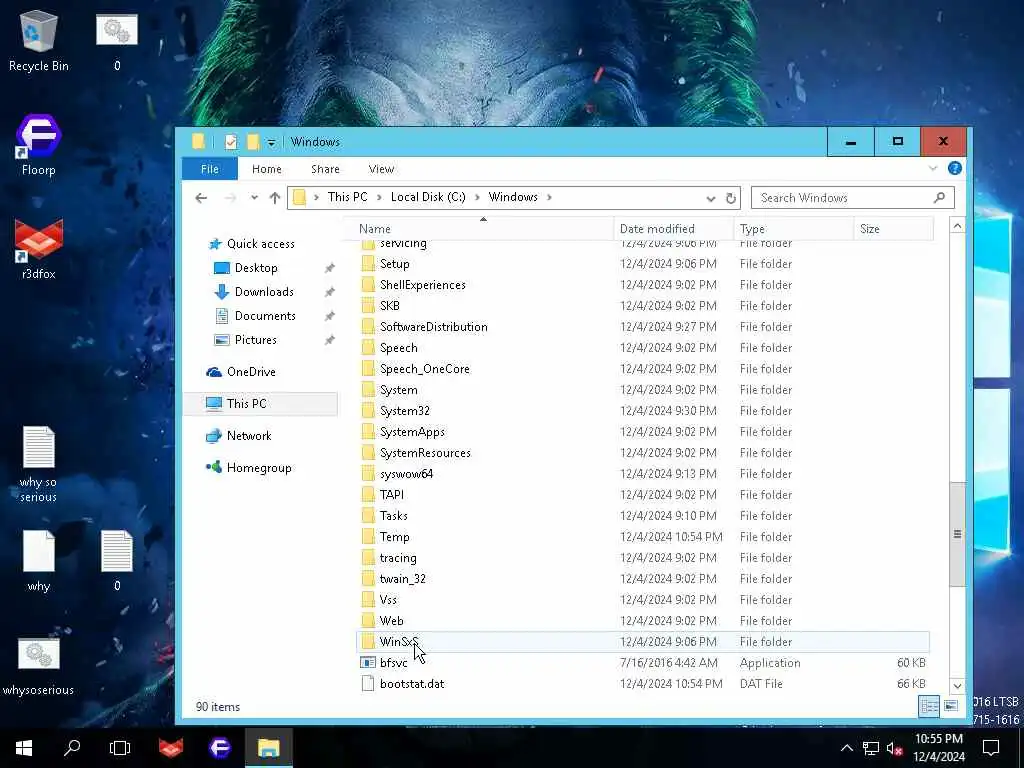This screenshot has height=768, width=1024.
Task: Select the Temp folder row
Action: pyautogui.click(x=643, y=537)
